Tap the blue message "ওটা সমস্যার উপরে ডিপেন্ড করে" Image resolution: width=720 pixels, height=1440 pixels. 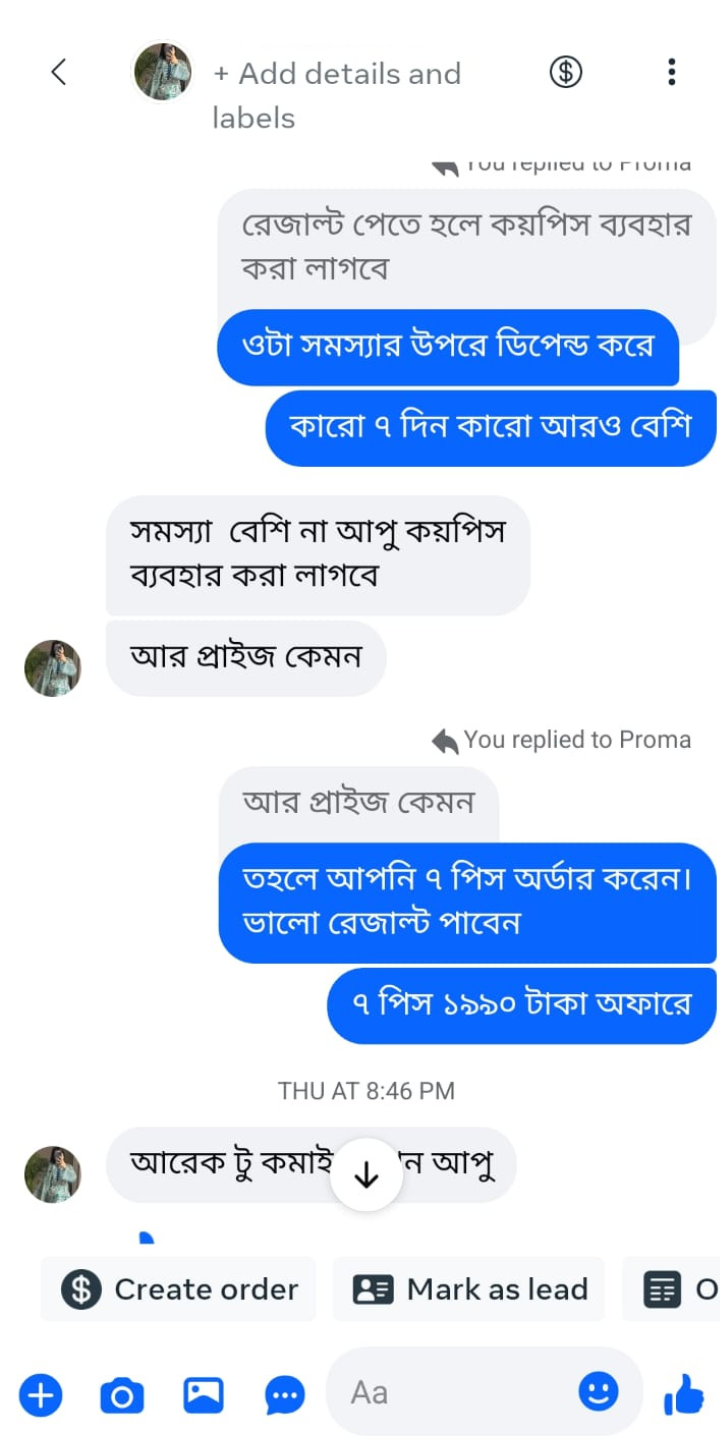447,347
